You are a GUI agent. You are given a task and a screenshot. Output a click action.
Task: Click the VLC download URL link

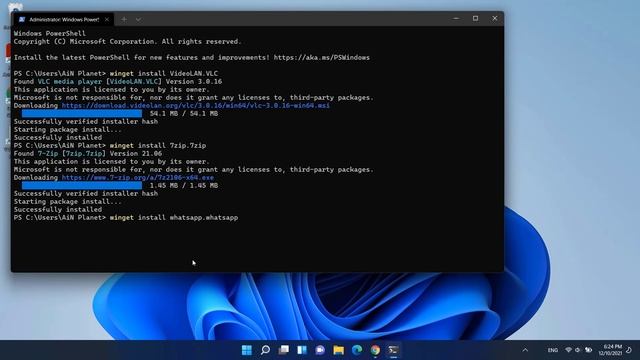tap(196, 105)
